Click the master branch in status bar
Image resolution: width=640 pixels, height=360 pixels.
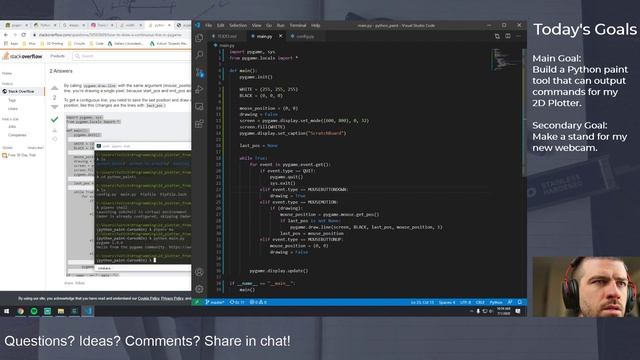pyautogui.click(x=215, y=302)
